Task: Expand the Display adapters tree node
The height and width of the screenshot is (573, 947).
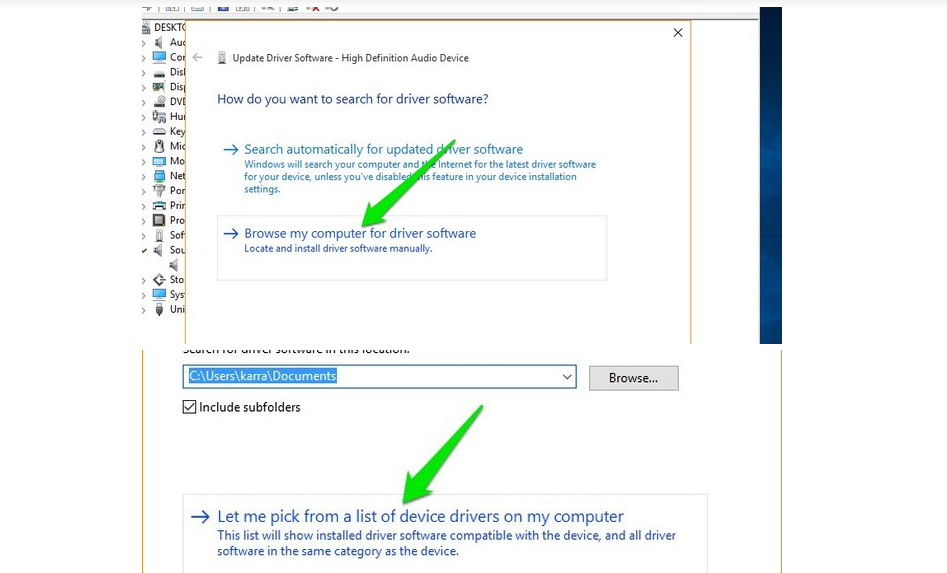Action: pyautogui.click(x=145, y=87)
